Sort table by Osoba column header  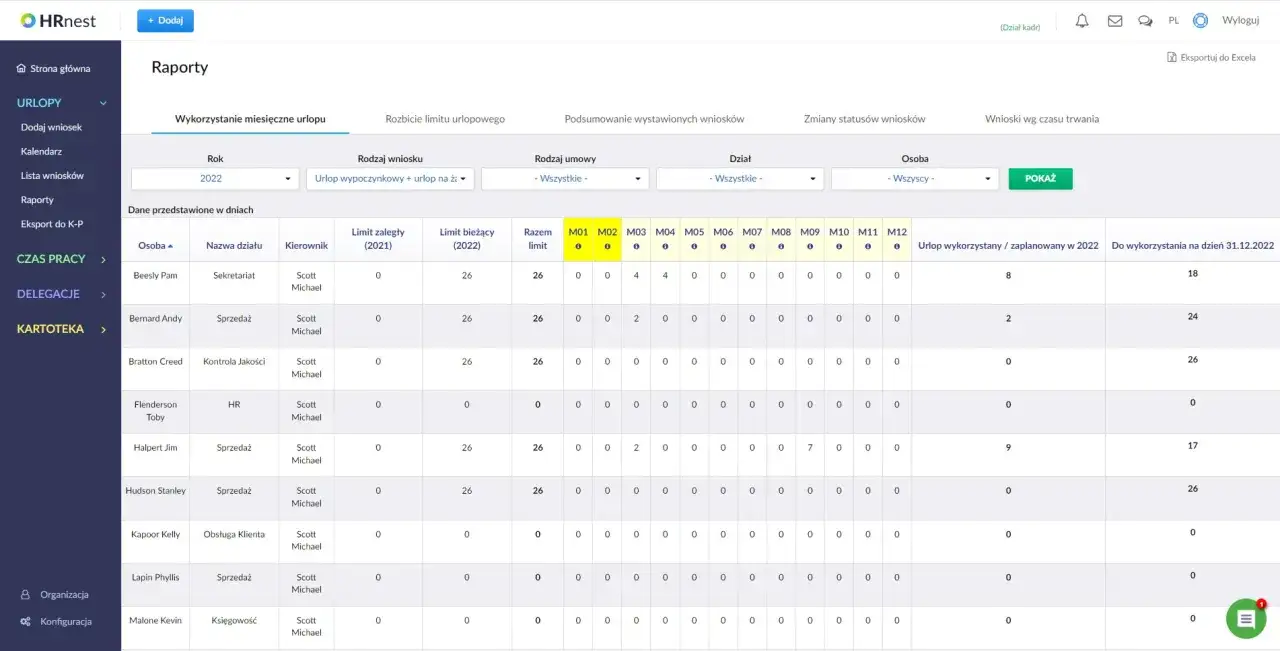point(155,245)
